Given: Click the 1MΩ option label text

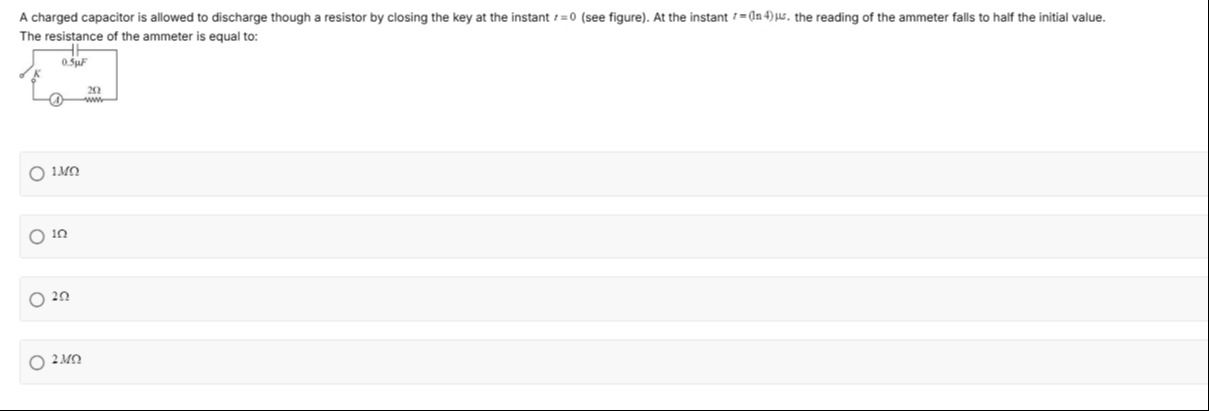Looking at the screenshot, I should (66, 174).
